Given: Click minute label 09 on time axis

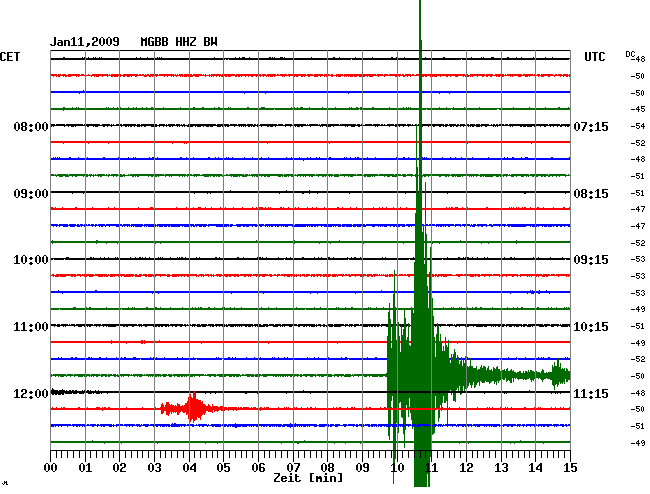Looking at the screenshot, I should click(x=362, y=468).
